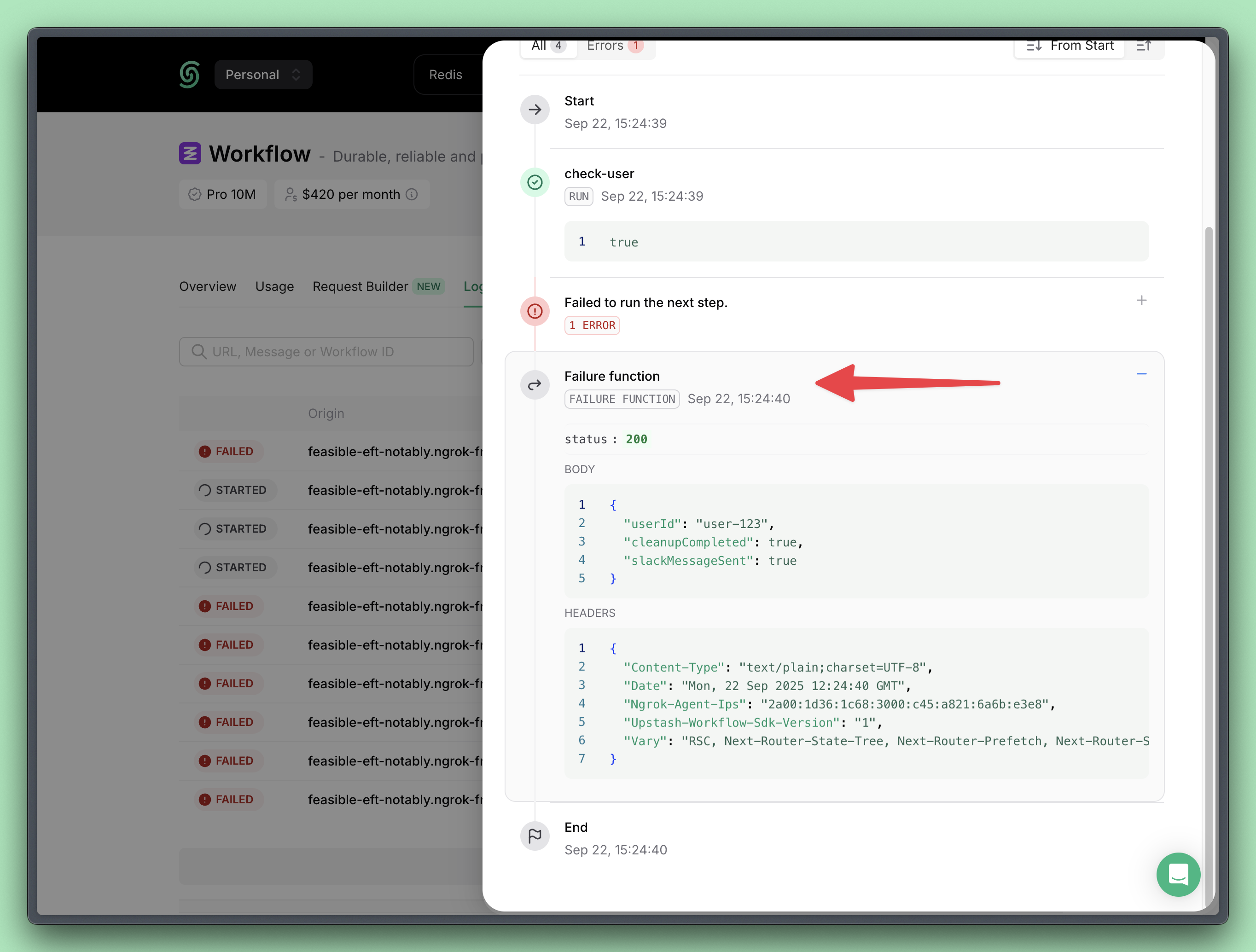1256x952 pixels.
Task: Collapse the Failure function section
Action: [1141, 373]
